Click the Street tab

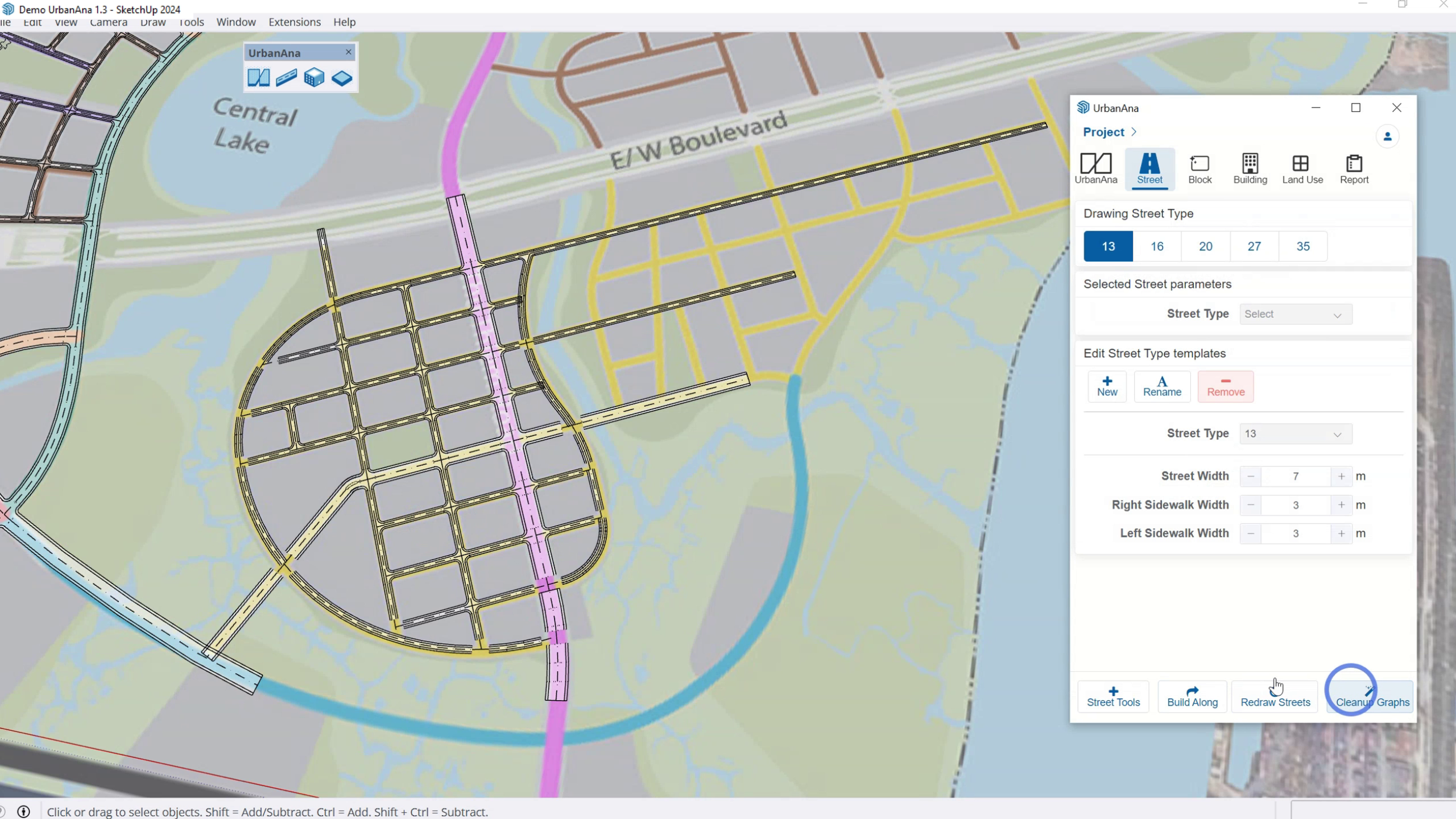click(1150, 167)
